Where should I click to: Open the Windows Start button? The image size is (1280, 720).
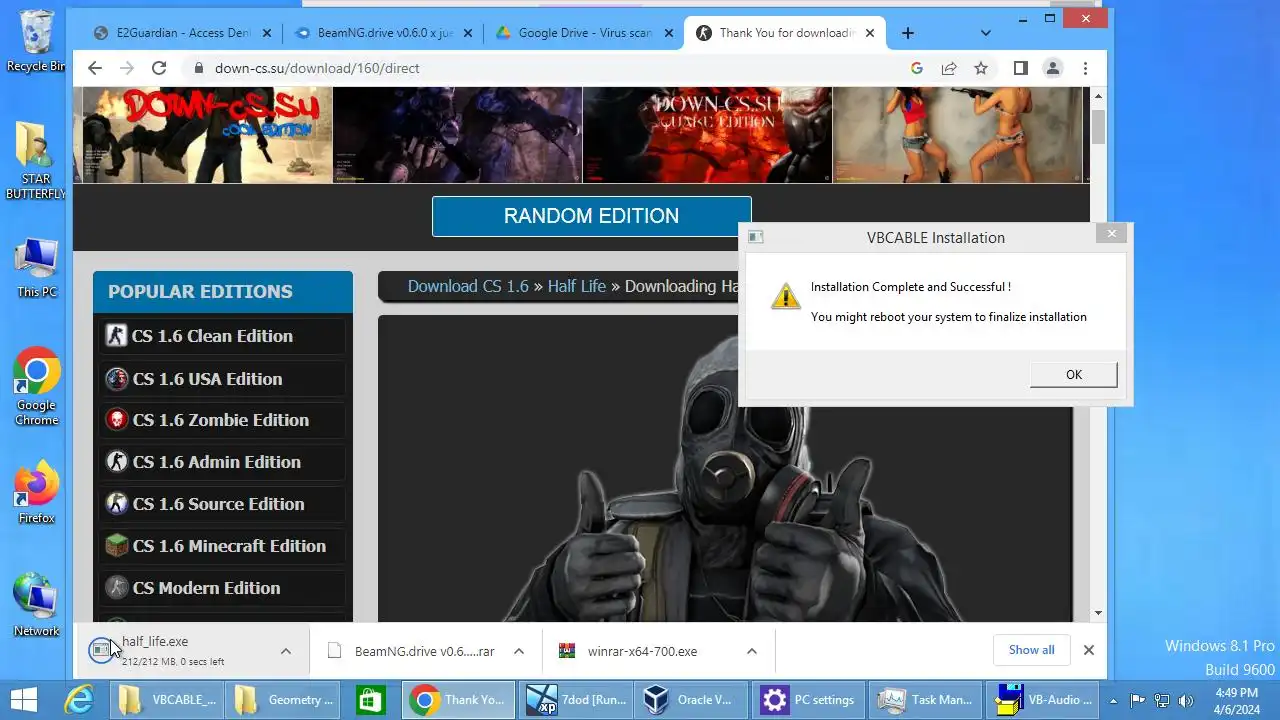24,700
